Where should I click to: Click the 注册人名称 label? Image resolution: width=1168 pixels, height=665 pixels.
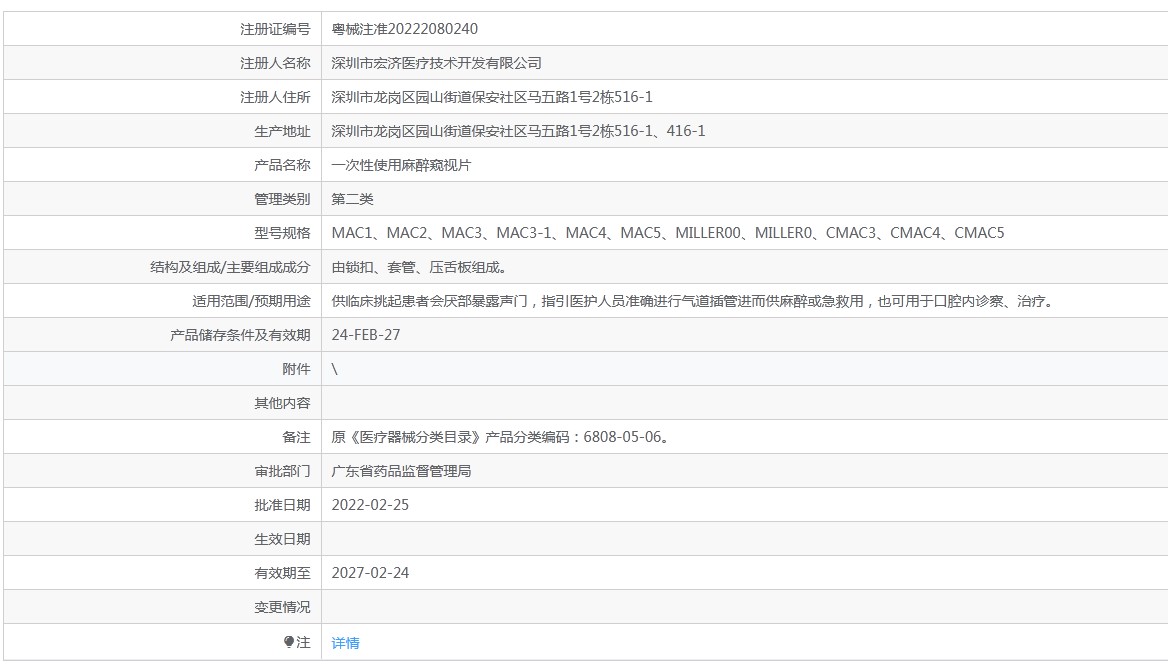click(x=275, y=63)
